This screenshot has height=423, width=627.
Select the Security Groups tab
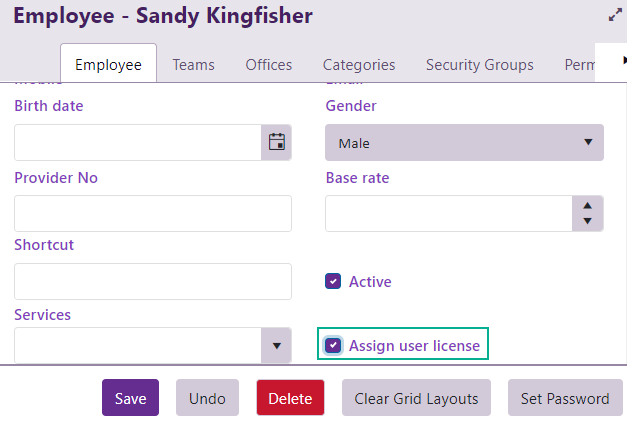pyautogui.click(x=479, y=65)
